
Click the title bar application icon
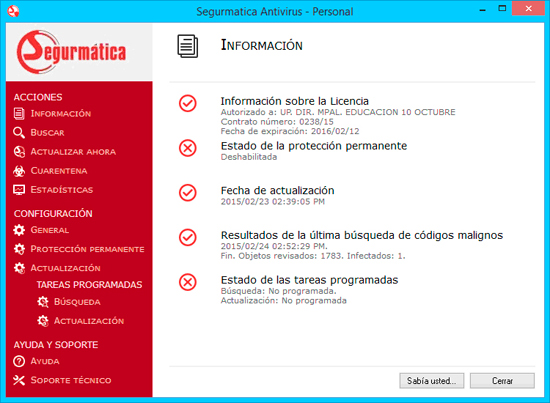point(13,11)
